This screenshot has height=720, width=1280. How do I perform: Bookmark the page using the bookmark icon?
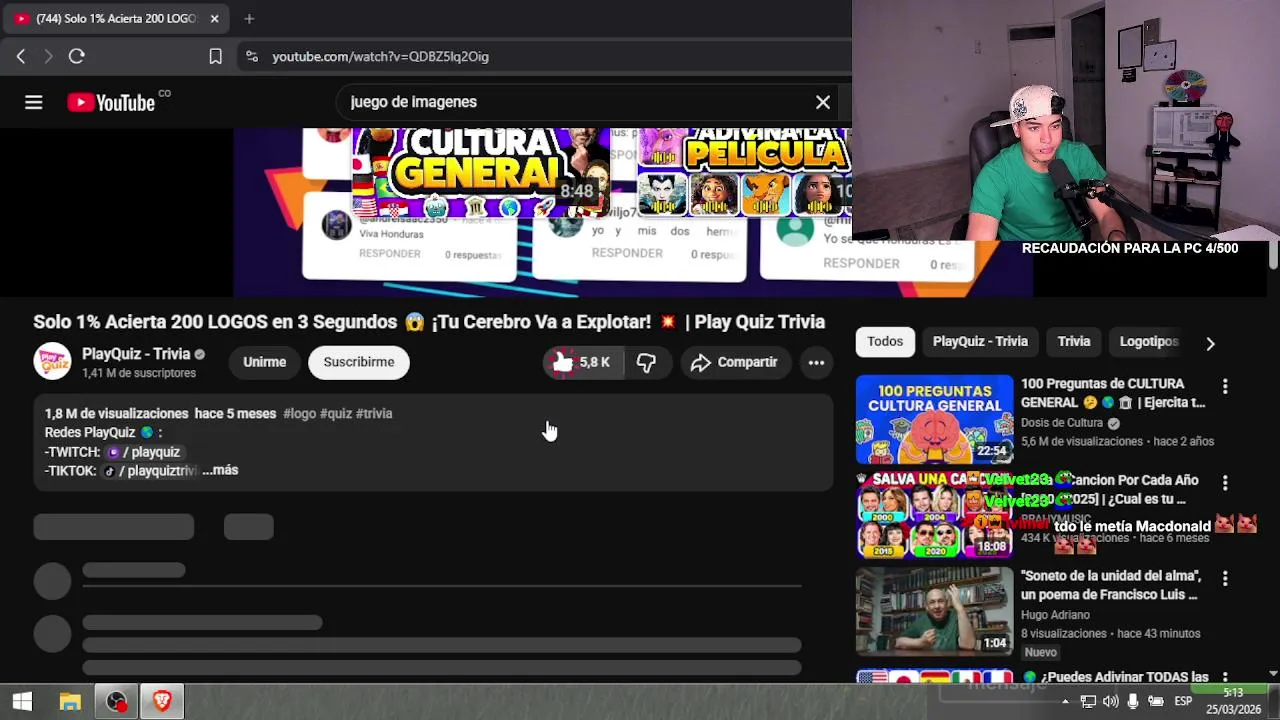point(215,57)
